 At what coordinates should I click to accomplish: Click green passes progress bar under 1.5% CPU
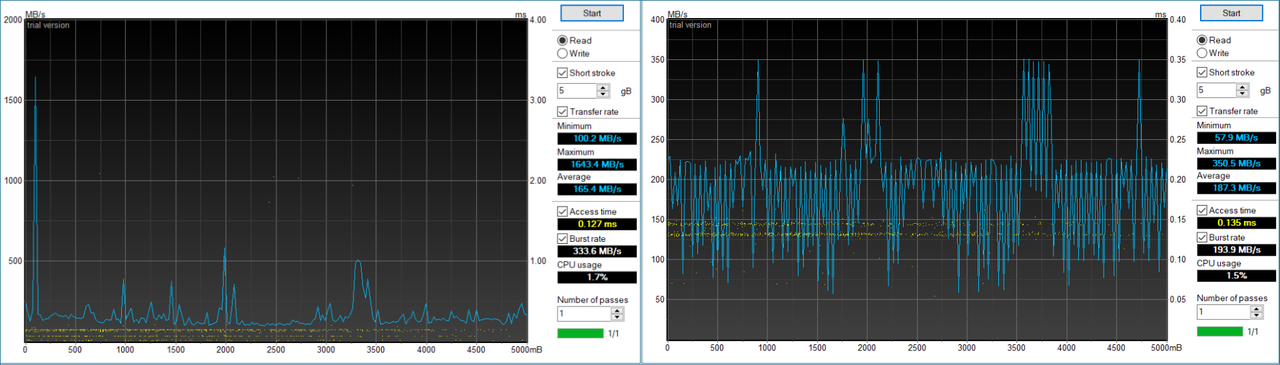click(1220, 332)
